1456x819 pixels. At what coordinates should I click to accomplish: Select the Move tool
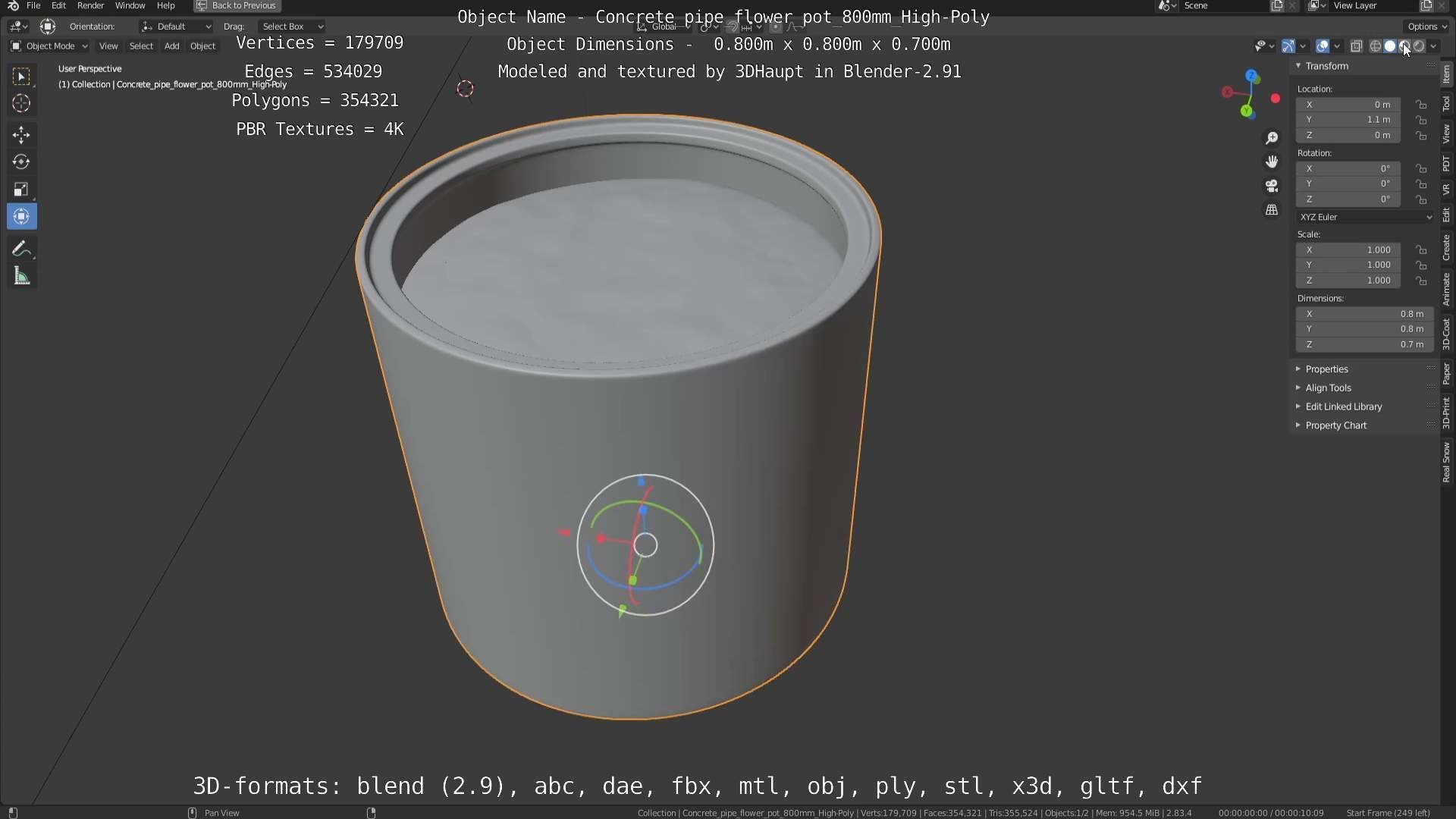(21, 135)
